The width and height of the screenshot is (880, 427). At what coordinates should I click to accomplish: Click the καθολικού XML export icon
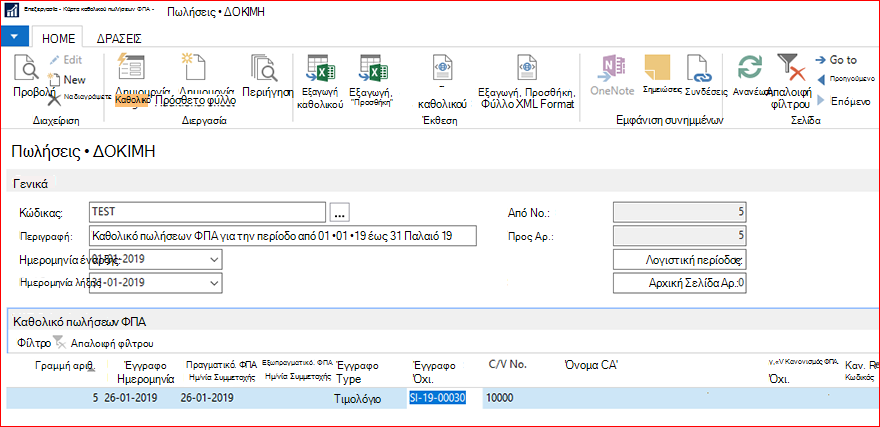442,67
